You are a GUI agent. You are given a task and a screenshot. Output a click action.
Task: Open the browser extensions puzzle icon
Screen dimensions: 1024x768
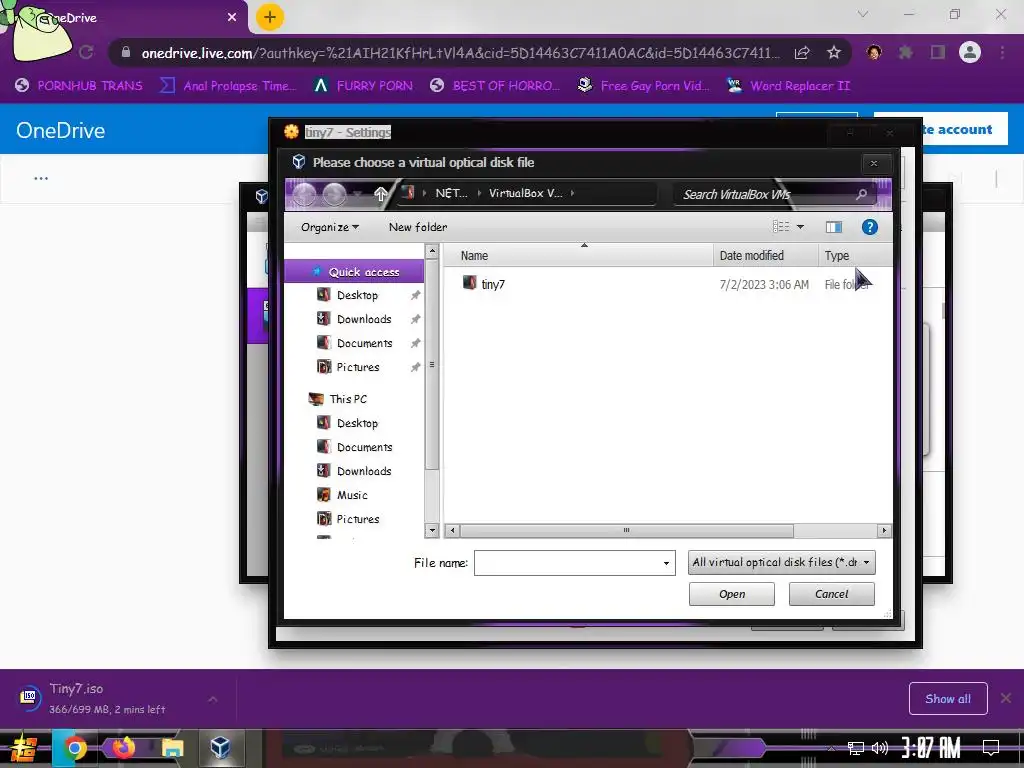(x=906, y=52)
